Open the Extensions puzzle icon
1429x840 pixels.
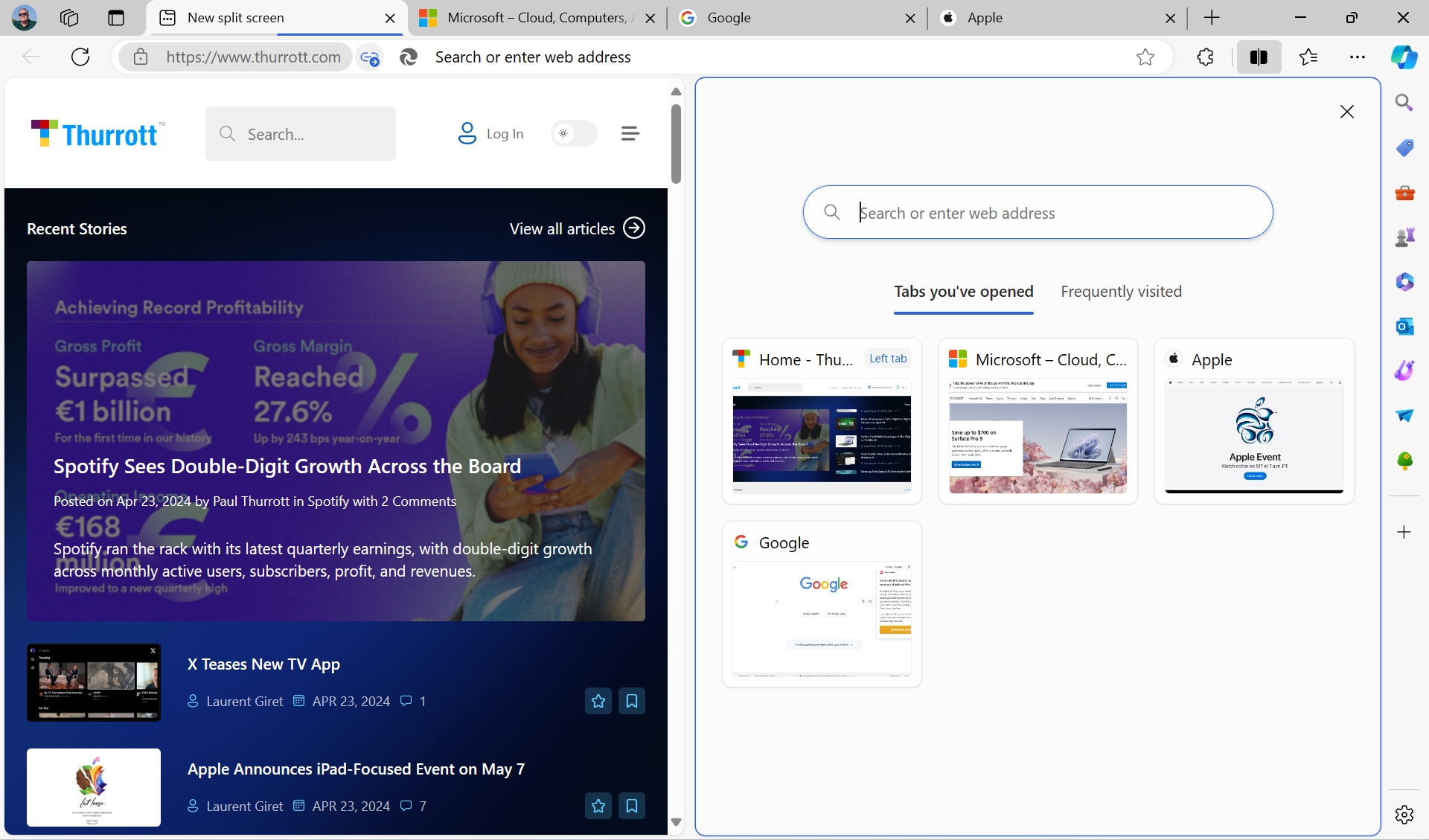(1205, 57)
